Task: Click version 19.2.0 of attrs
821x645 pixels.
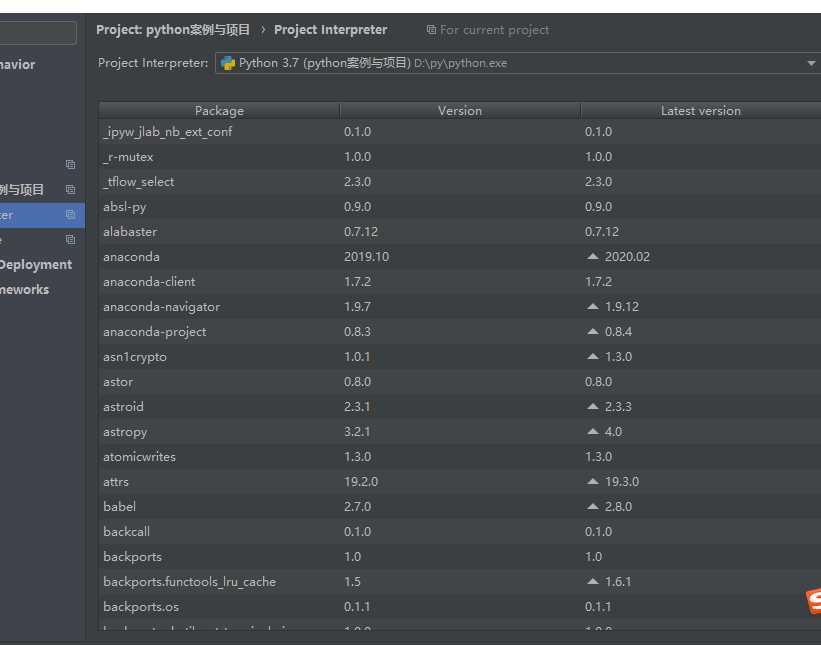Action: [361, 482]
